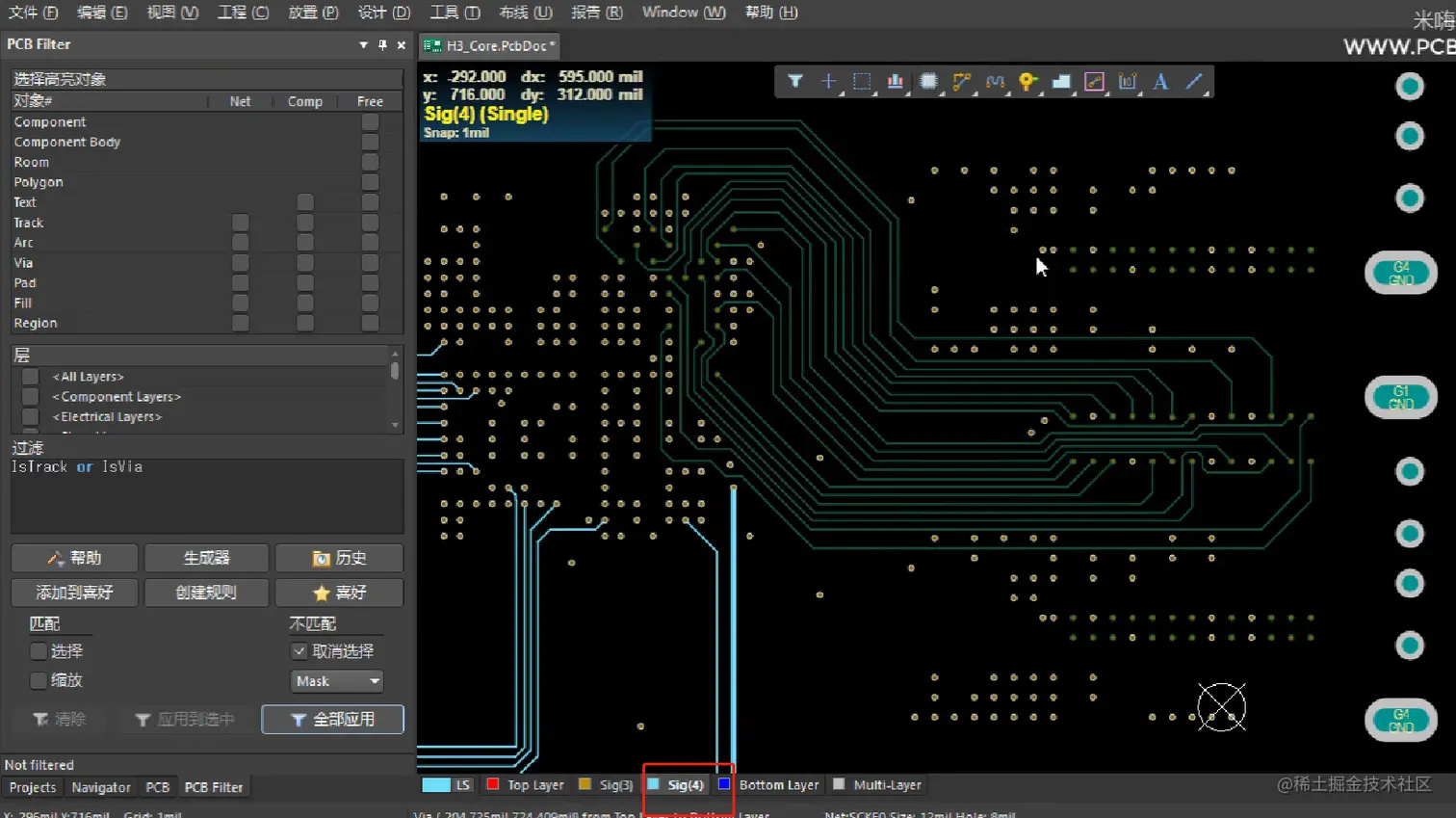Open the PCB Filter panel options arrow
Screen dimensions: 1456x818
(363, 44)
